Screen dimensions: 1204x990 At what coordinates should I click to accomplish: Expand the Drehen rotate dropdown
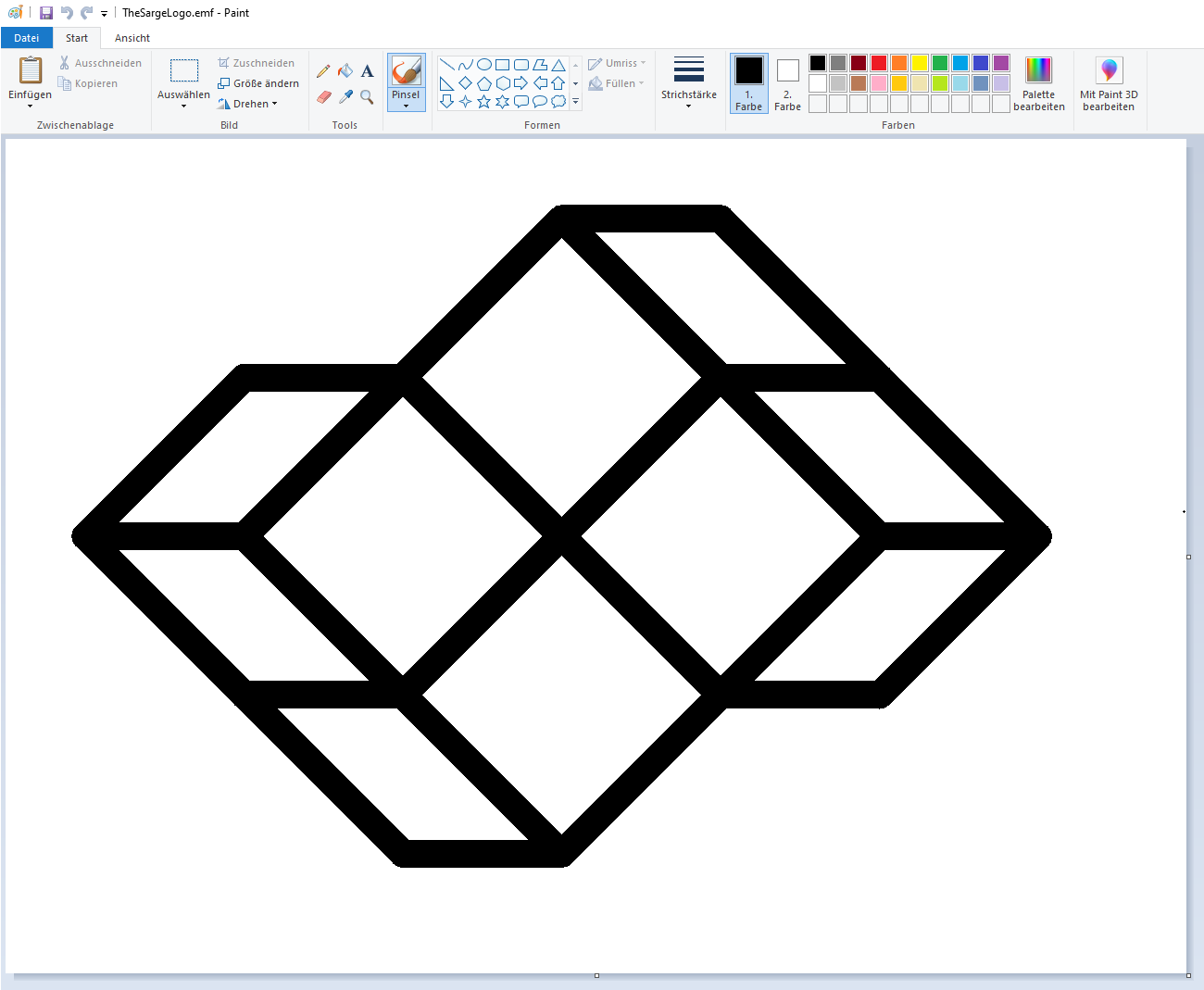[x=248, y=104]
